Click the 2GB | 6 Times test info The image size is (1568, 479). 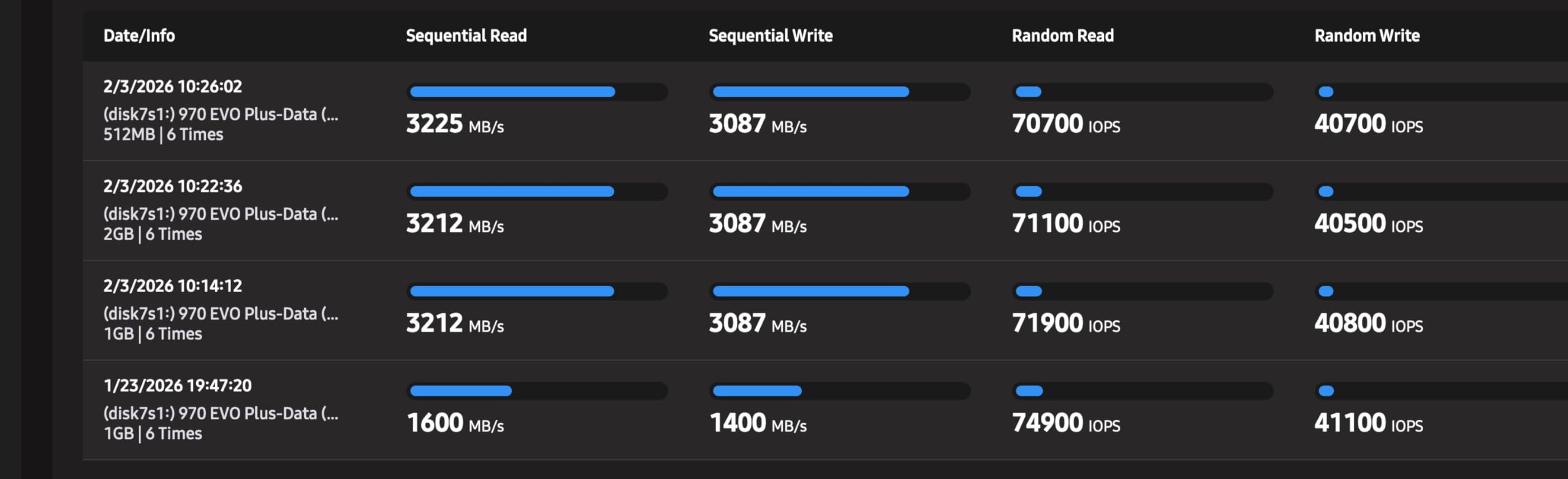[153, 235]
